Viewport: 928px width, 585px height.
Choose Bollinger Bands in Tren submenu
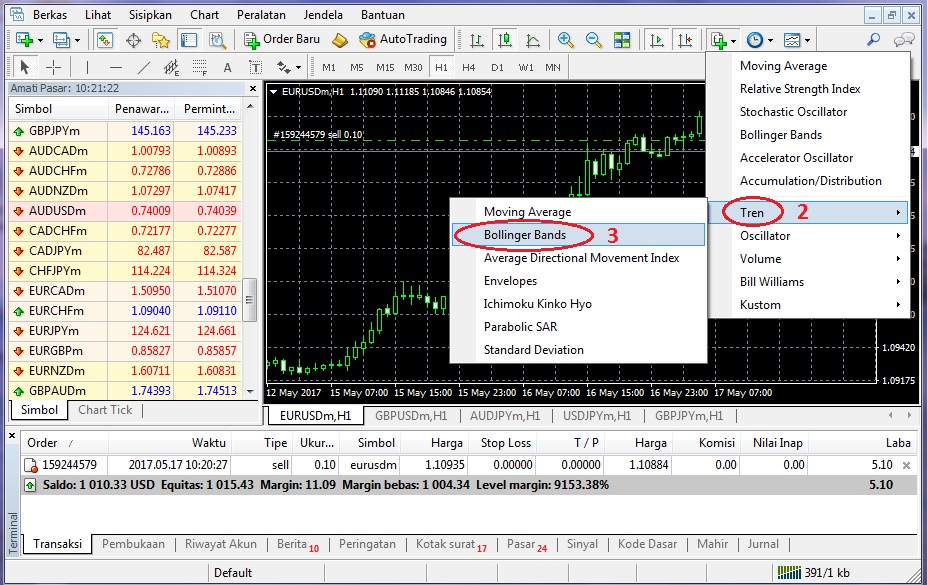(x=578, y=235)
